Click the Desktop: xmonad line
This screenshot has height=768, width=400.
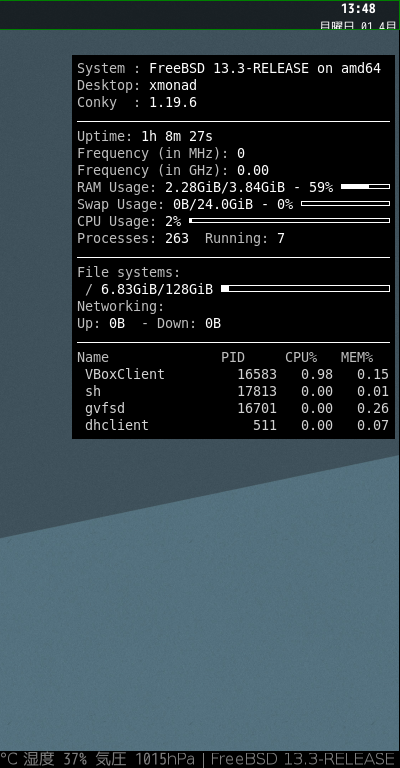pos(137,86)
